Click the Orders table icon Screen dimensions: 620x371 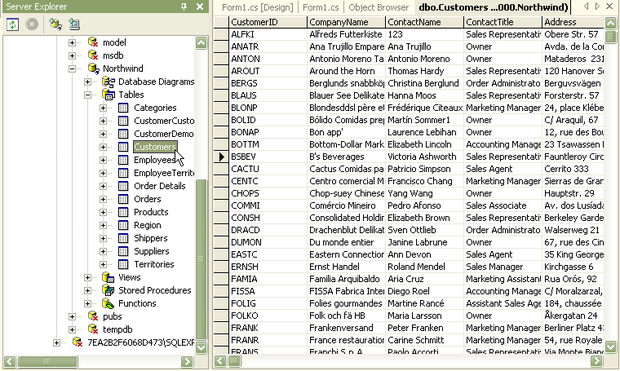coord(123,199)
